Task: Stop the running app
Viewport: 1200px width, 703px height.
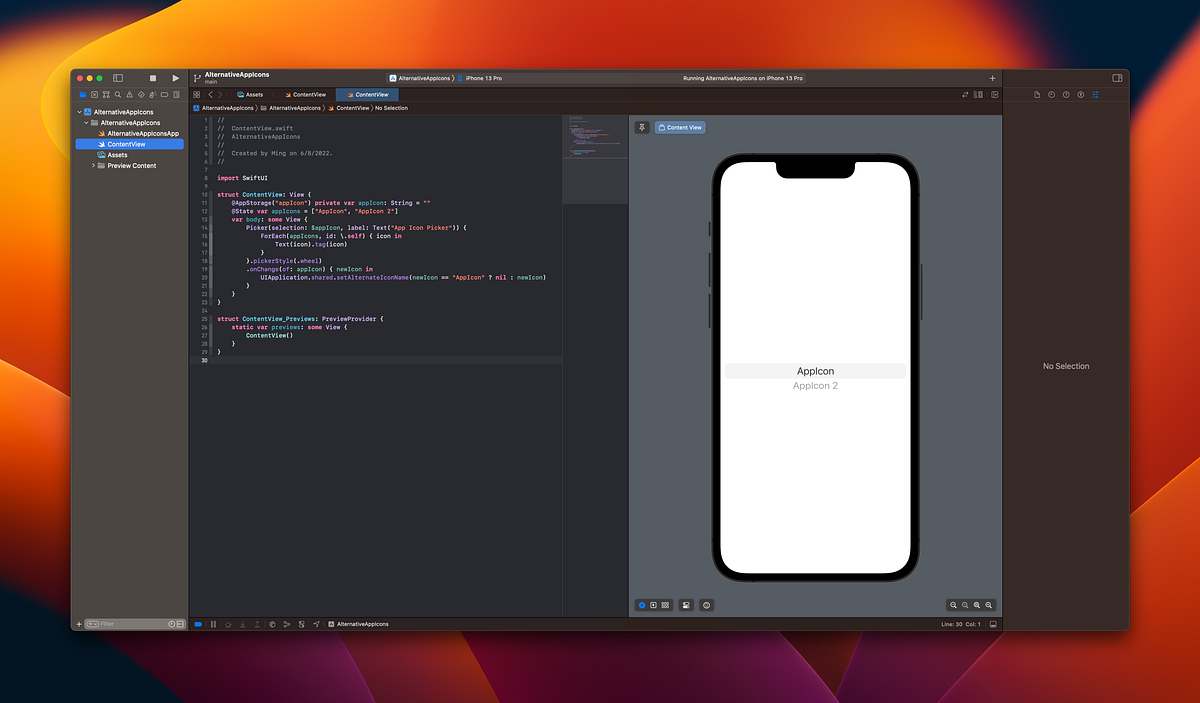Action: [153, 77]
